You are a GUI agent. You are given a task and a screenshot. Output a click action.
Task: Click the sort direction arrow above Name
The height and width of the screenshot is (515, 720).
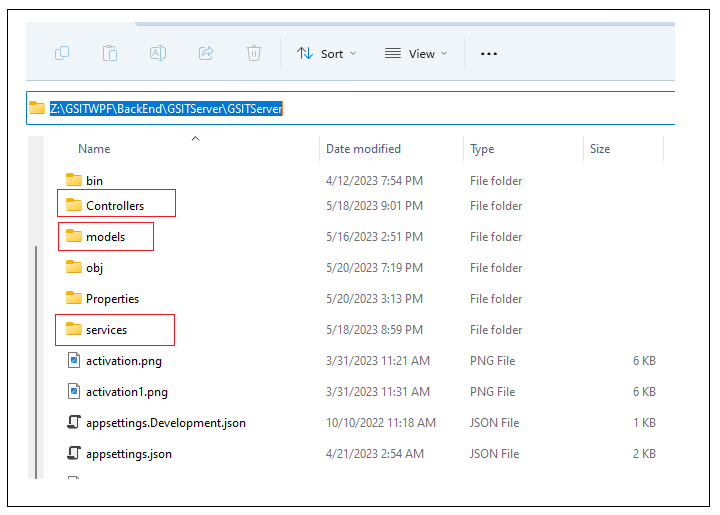click(x=196, y=138)
